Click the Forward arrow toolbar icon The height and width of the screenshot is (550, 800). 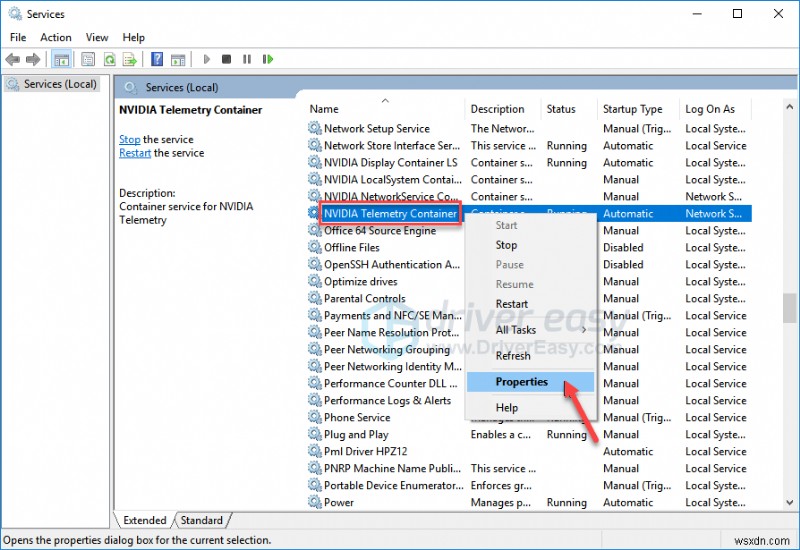tap(33, 60)
